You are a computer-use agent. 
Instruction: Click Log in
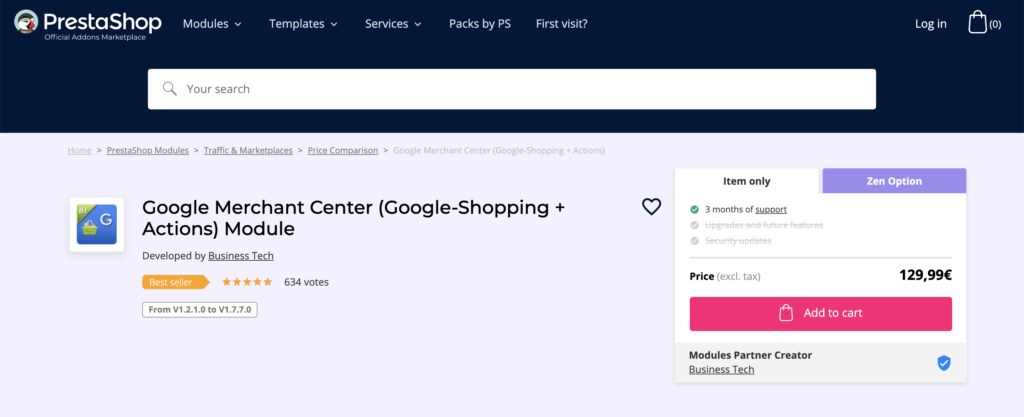click(x=931, y=24)
